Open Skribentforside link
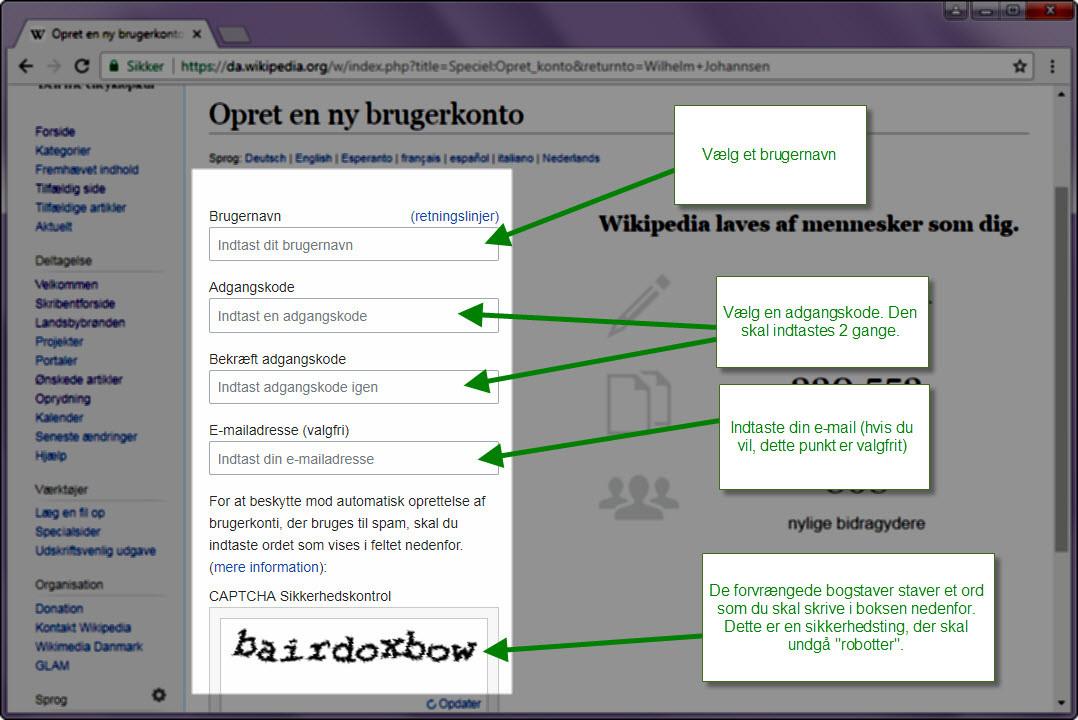The height and width of the screenshot is (720, 1078). (75, 303)
